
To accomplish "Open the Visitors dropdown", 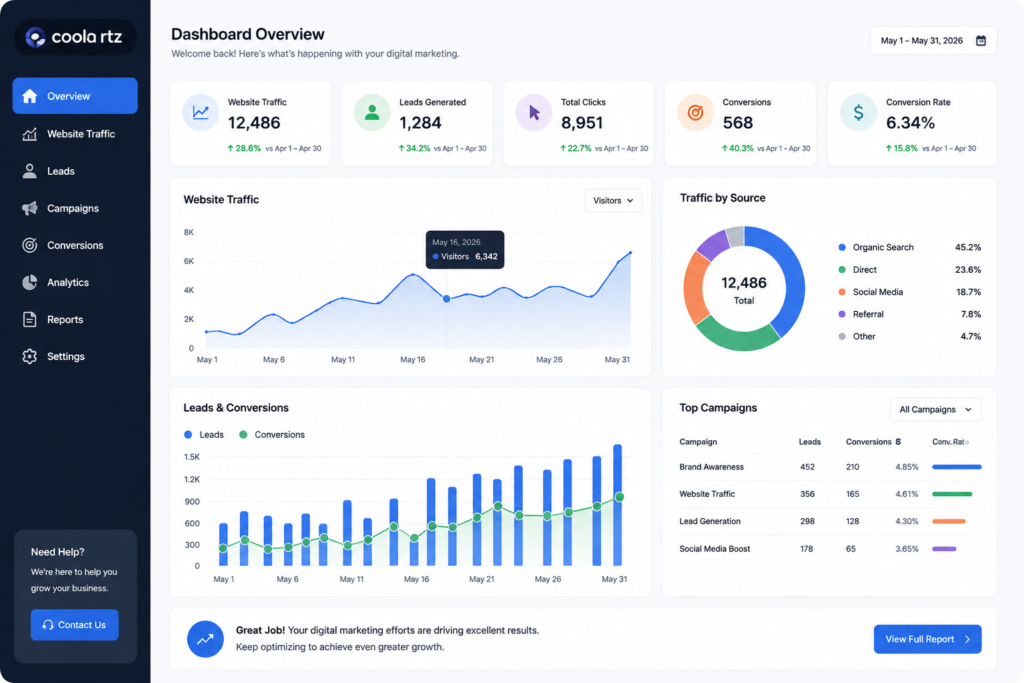I will click(x=613, y=200).
